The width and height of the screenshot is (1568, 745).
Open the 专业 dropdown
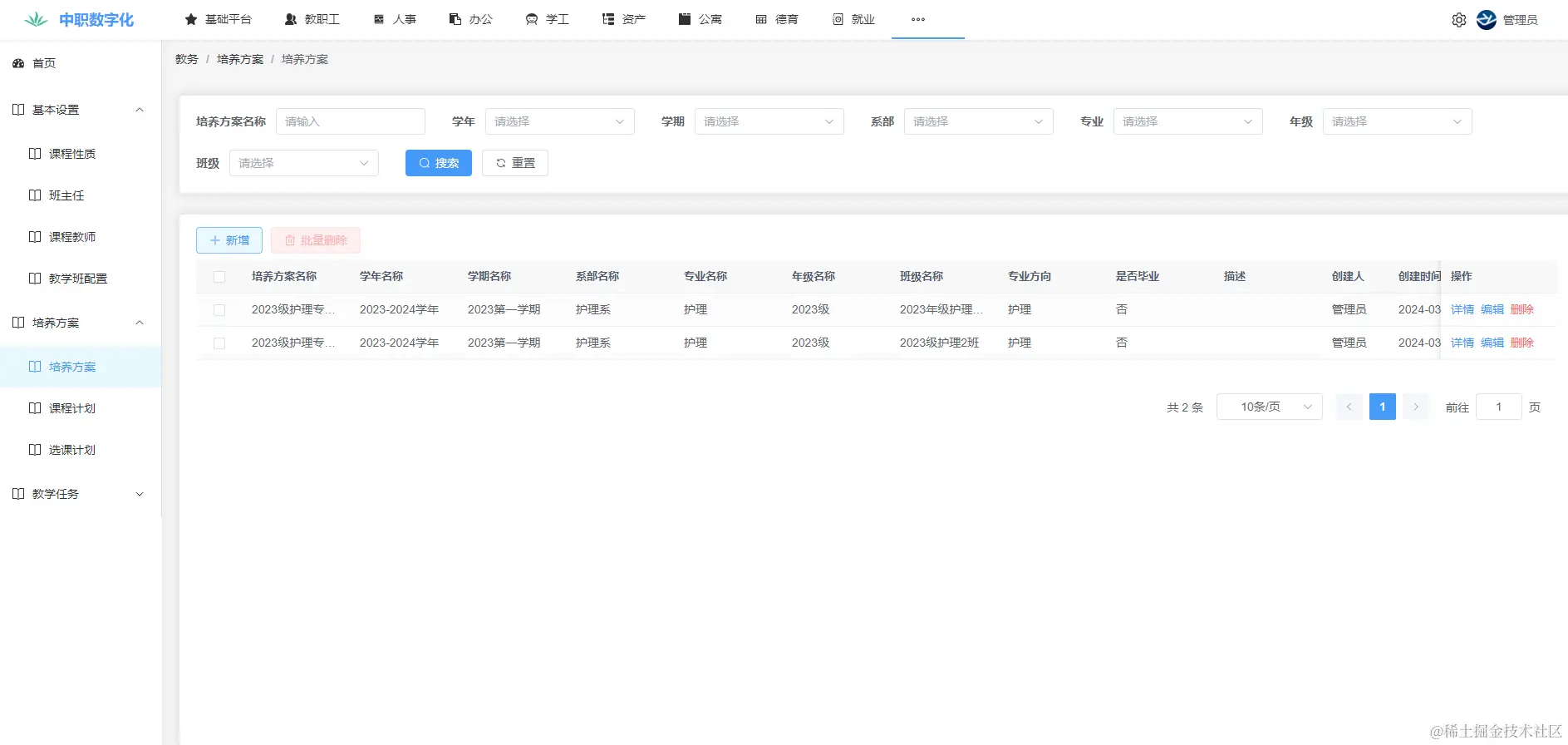1188,121
